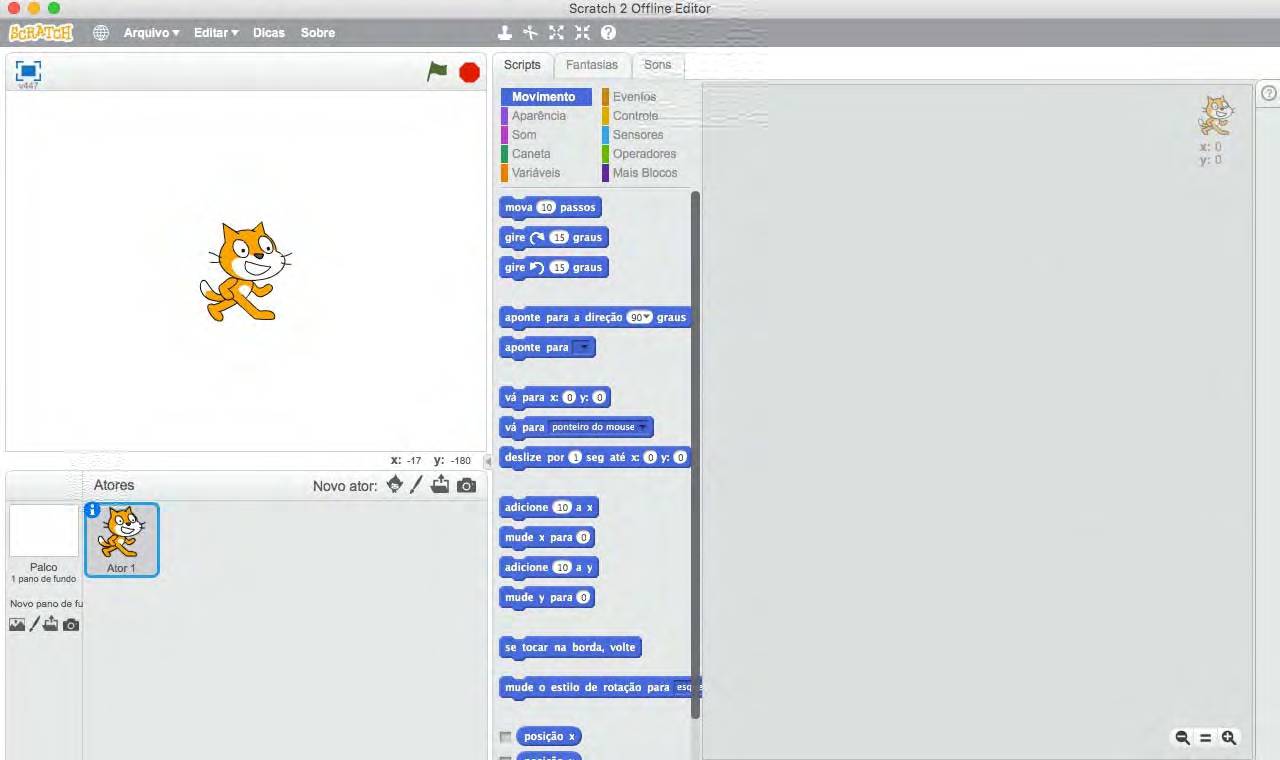Upload a new sprite from file
Viewport: 1280px width, 760px height.
[x=440, y=485]
